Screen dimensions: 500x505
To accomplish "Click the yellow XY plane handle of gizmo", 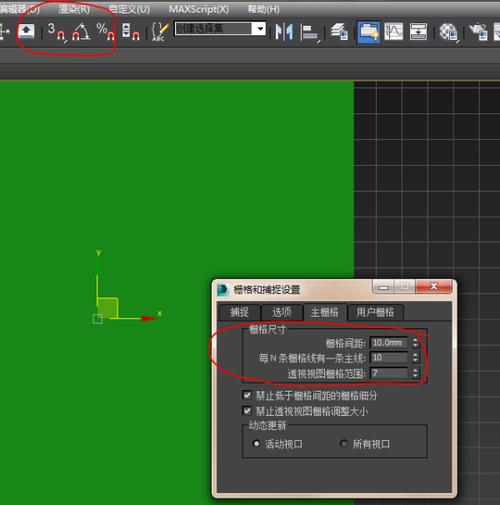I will 107,307.
